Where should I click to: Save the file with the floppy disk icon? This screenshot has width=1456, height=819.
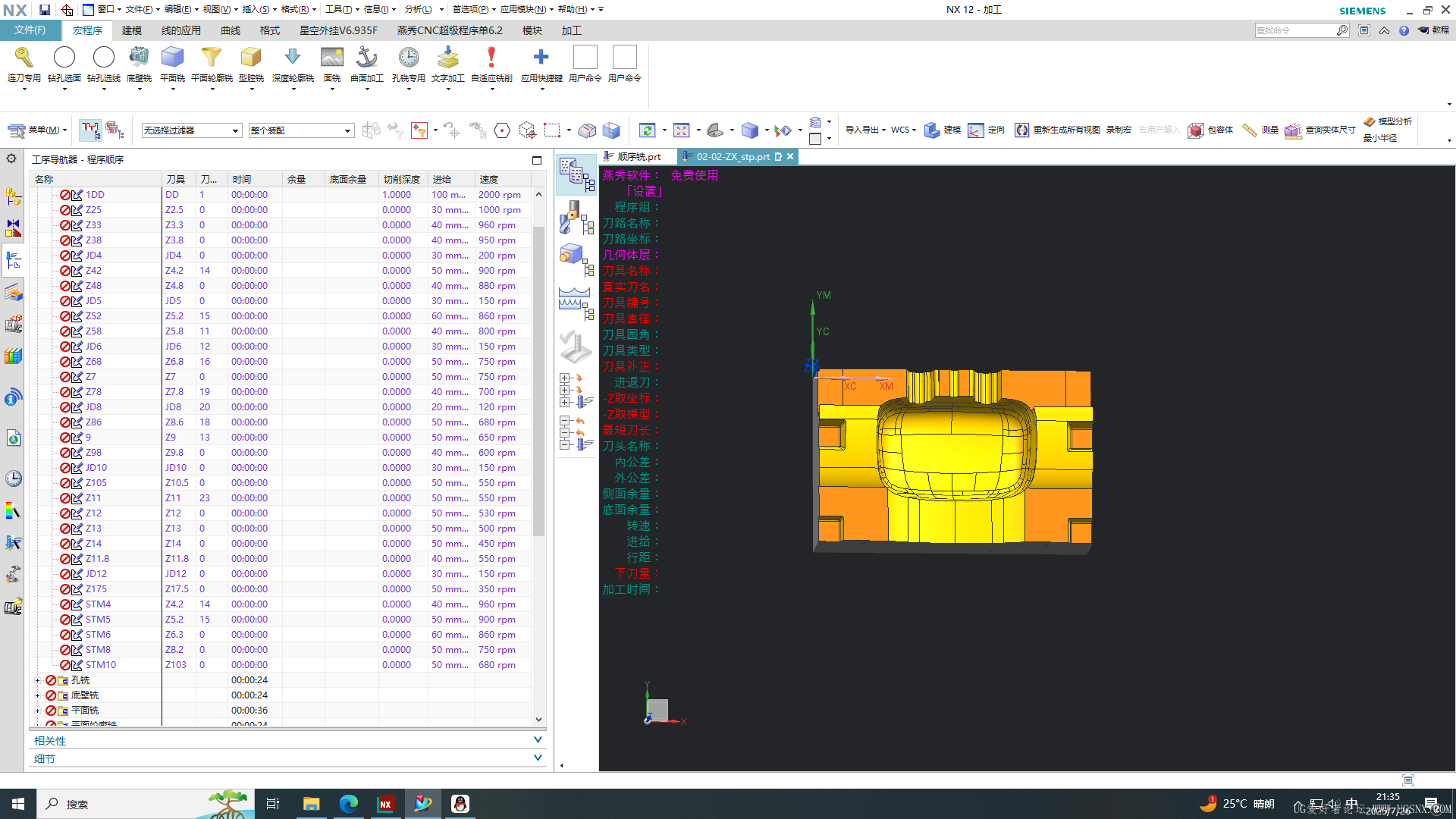click(45, 10)
